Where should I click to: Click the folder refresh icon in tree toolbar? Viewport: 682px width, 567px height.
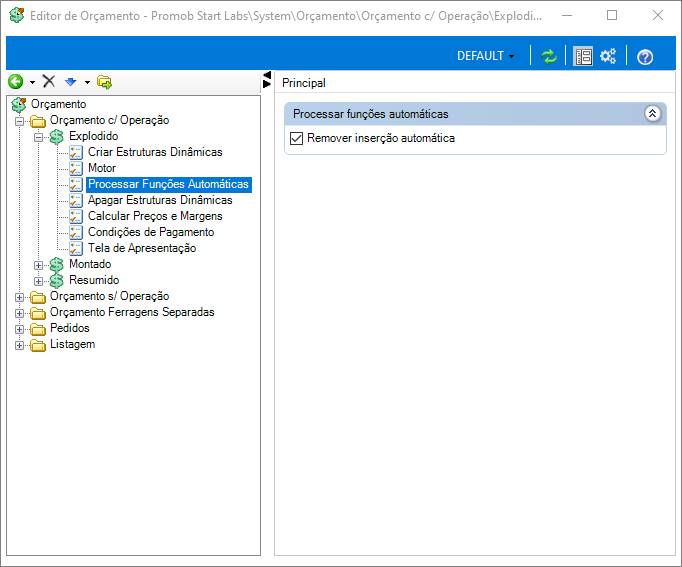tap(104, 82)
